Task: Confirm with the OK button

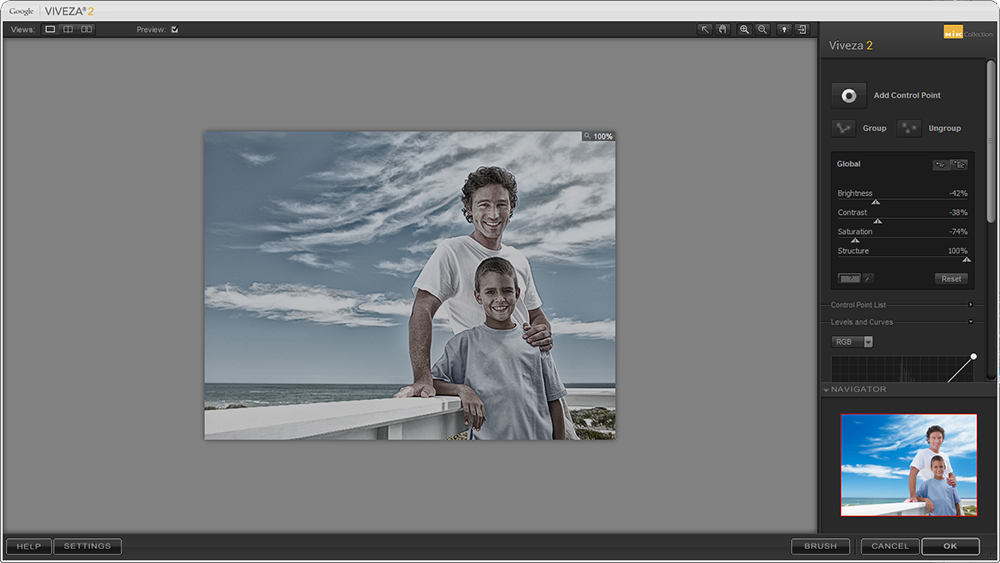Action: [950, 546]
